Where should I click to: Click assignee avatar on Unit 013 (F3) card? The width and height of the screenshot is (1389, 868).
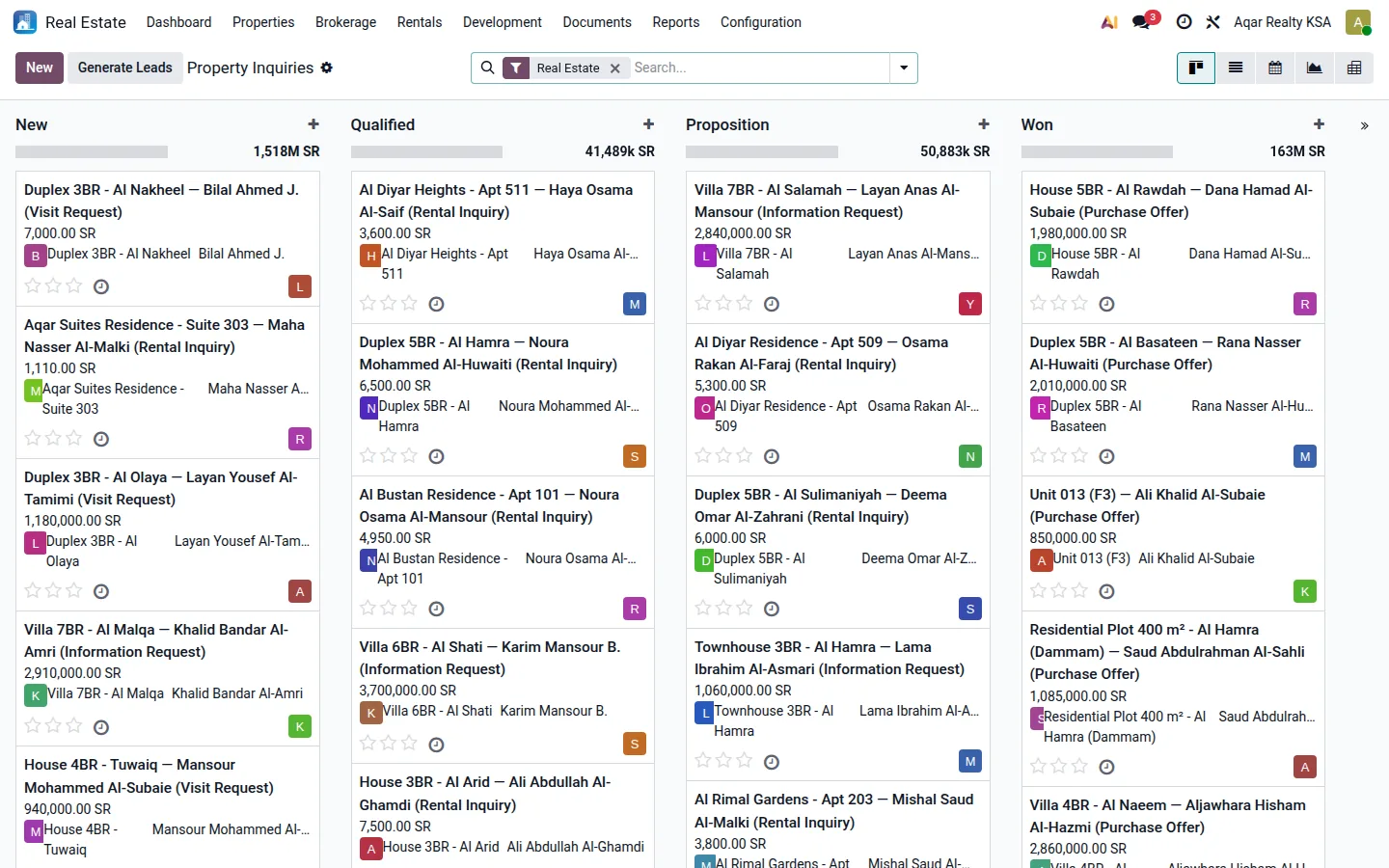pos(1305,591)
